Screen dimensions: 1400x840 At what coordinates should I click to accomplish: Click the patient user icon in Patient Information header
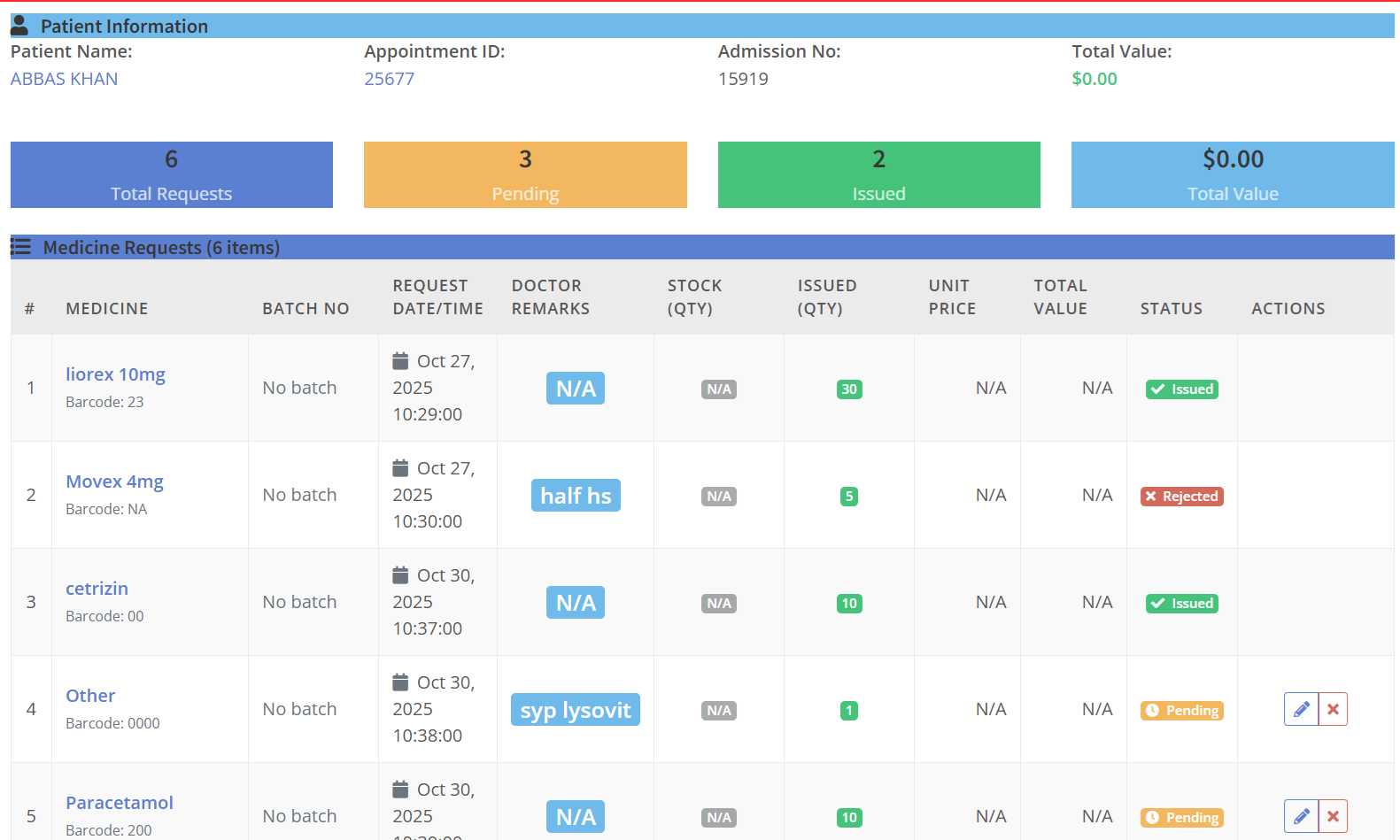point(19,26)
